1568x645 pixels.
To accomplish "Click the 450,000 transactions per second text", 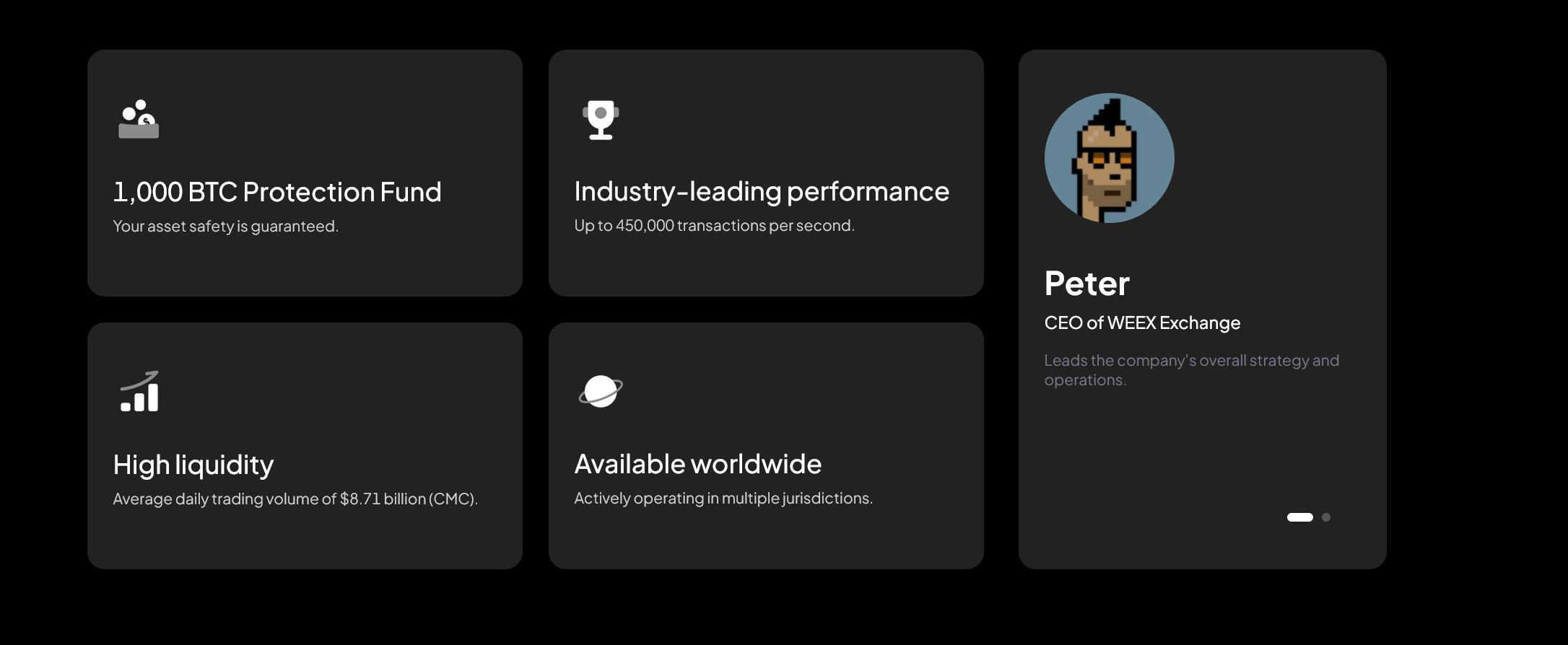I will click(x=714, y=226).
